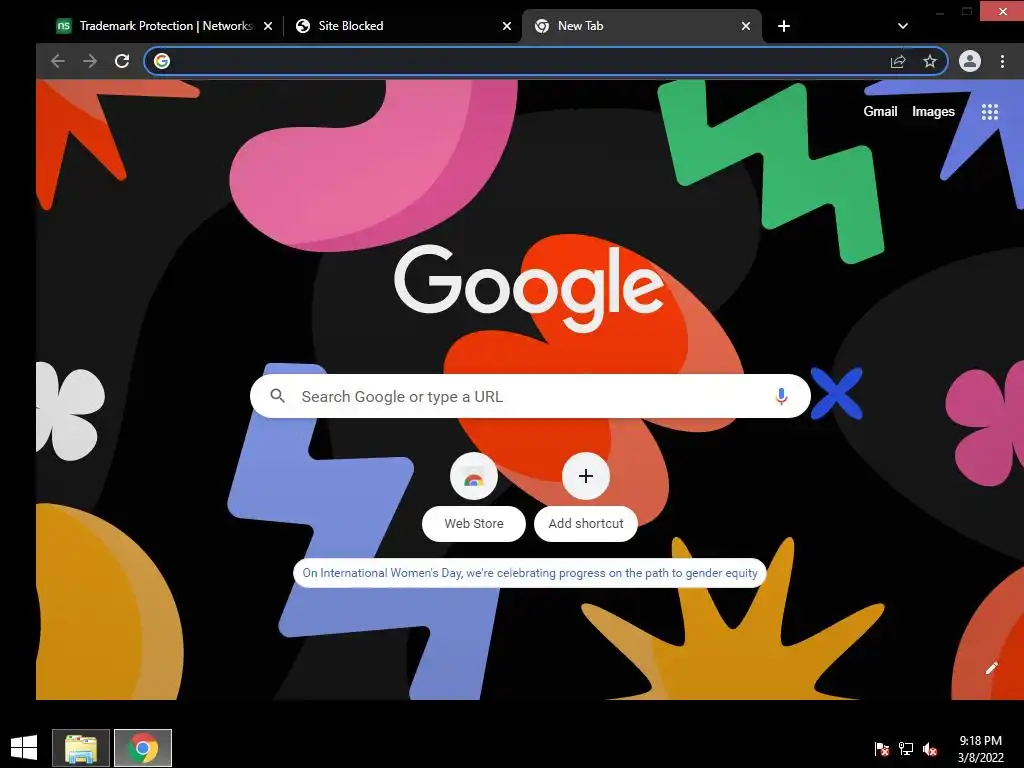Click the Web Store label
This screenshot has height=768, width=1024.
tap(474, 524)
